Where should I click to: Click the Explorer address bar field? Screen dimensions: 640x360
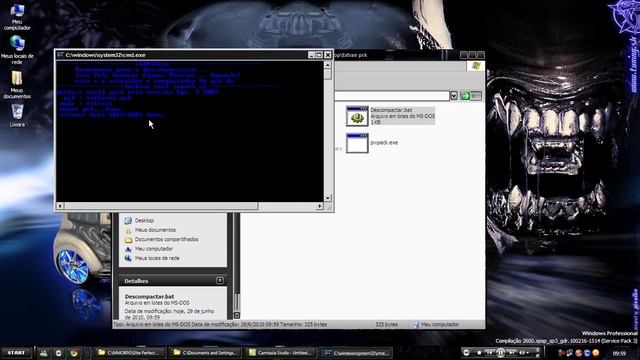[392, 96]
